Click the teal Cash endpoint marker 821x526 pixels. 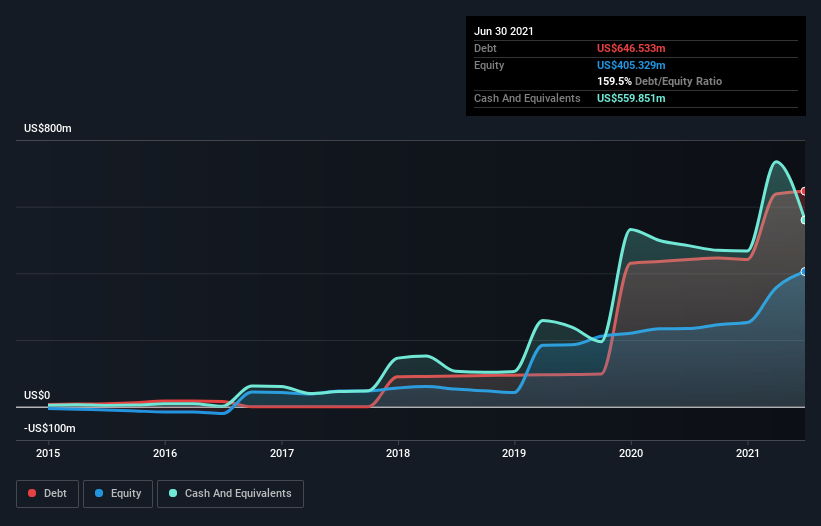click(x=804, y=220)
